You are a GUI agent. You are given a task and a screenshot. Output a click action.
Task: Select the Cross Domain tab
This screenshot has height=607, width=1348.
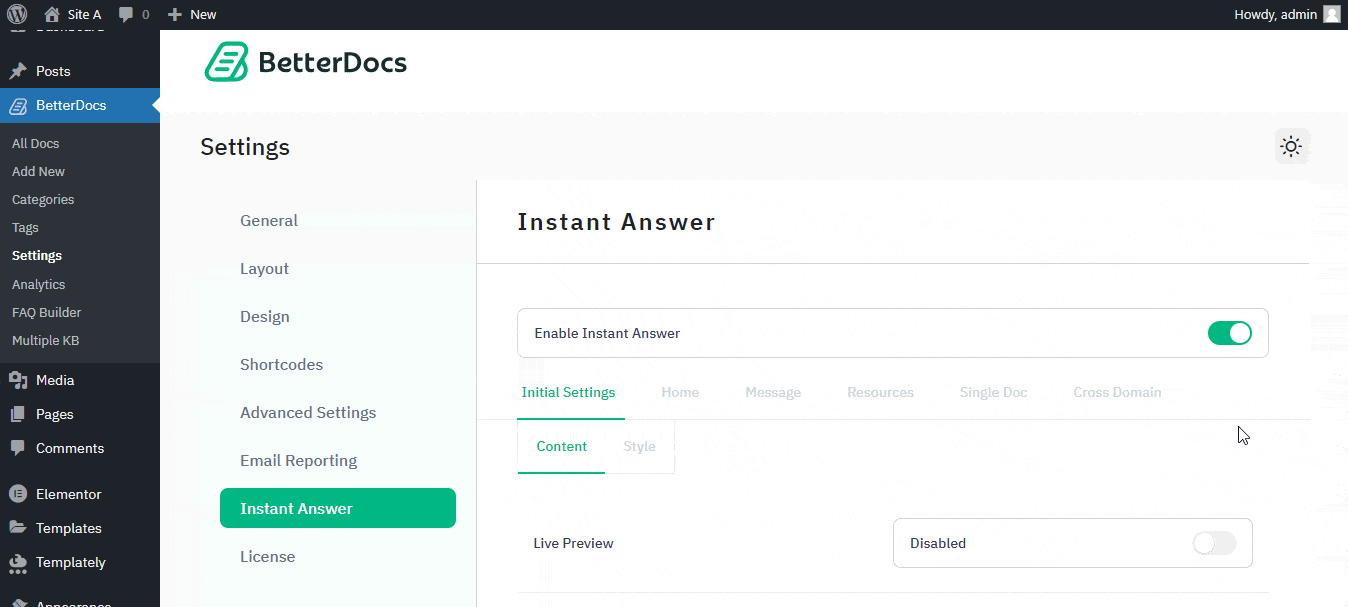pos(1117,392)
